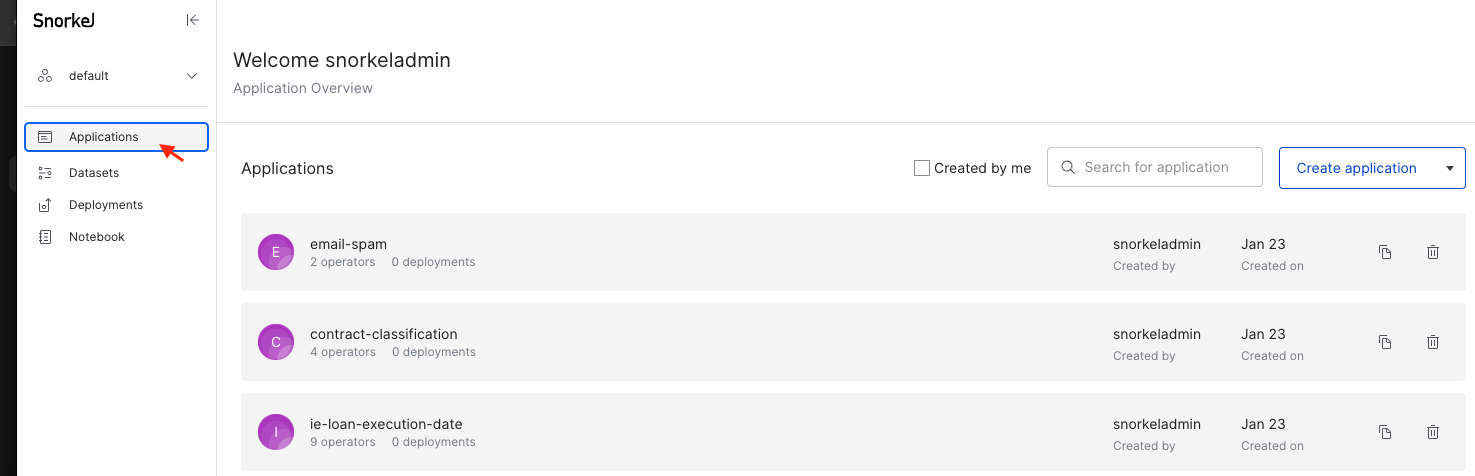
Task: Select Applications in the sidebar
Action: 116,137
